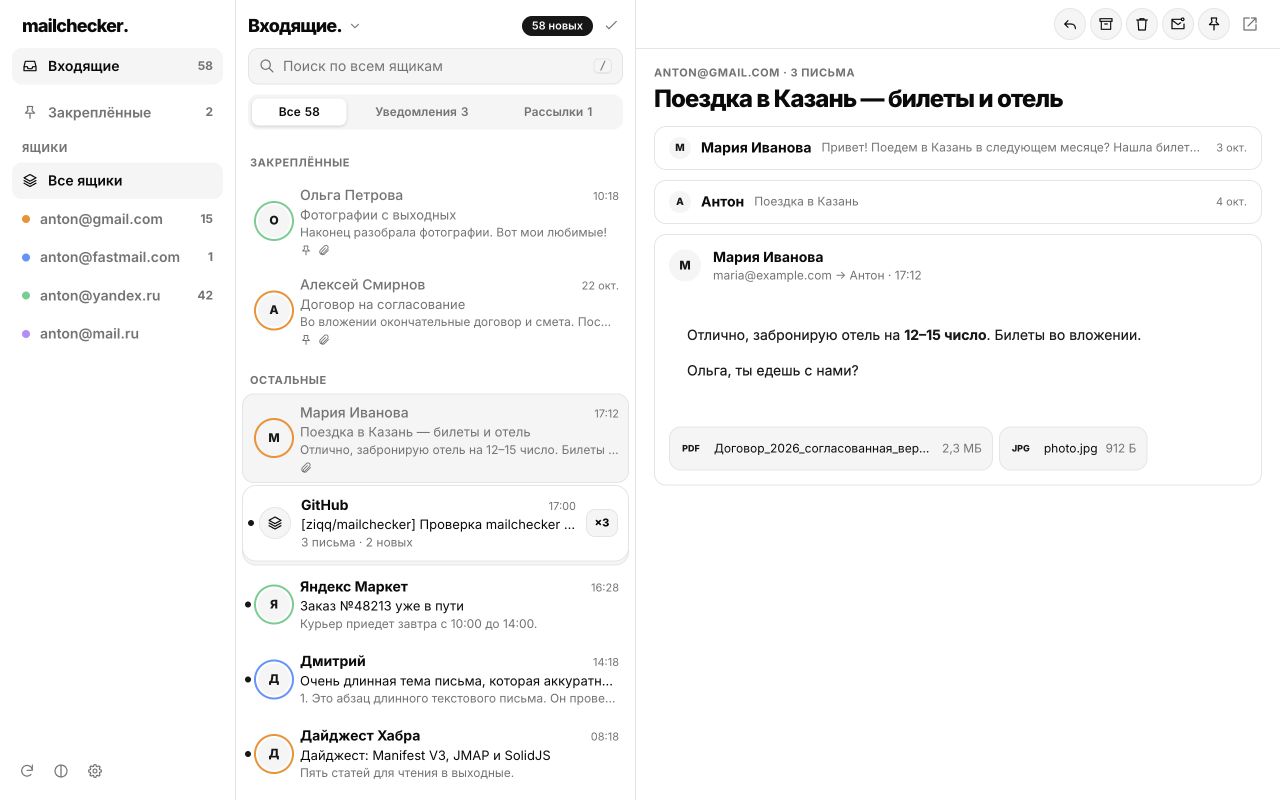Click Мария Иванова's avatar in open message
Viewport: 1280px width, 800px height.
click(x=685, y=265)
